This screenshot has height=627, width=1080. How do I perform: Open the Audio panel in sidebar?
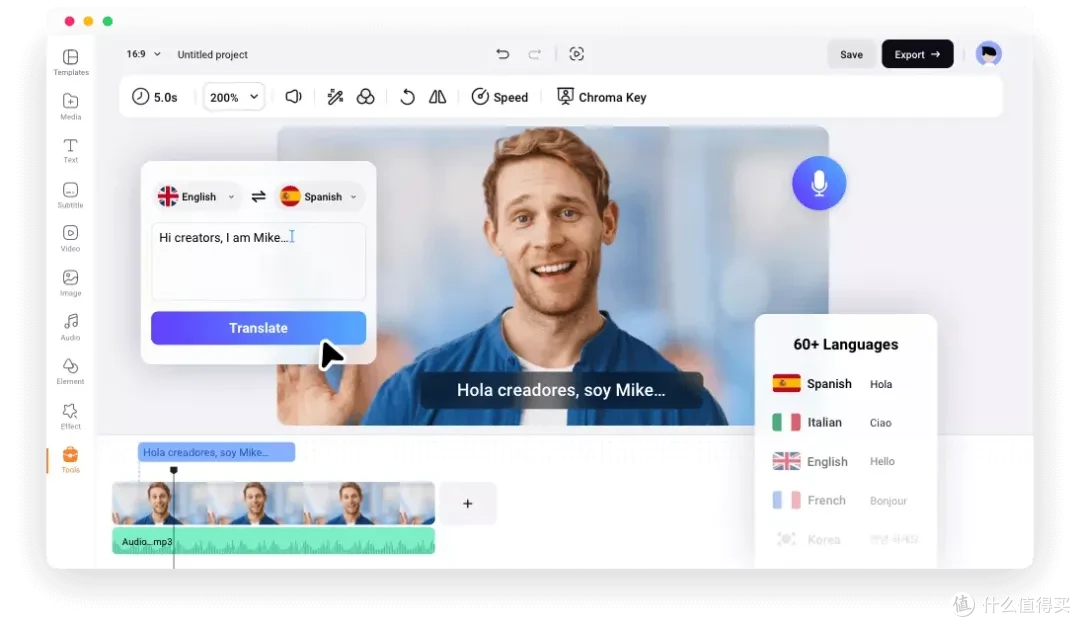(x=70, y=327)
